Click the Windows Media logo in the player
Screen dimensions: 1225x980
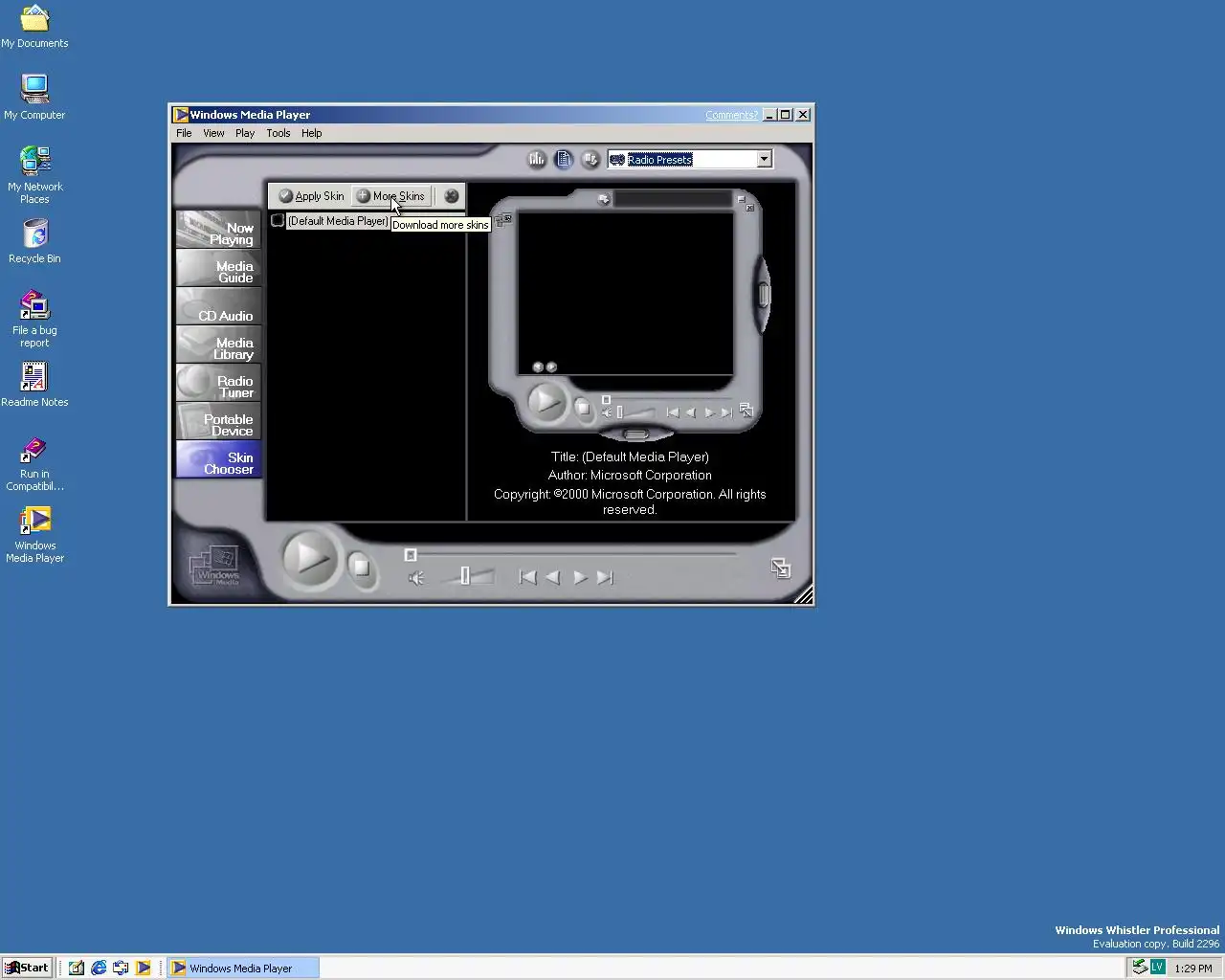(x=215, y=567)
